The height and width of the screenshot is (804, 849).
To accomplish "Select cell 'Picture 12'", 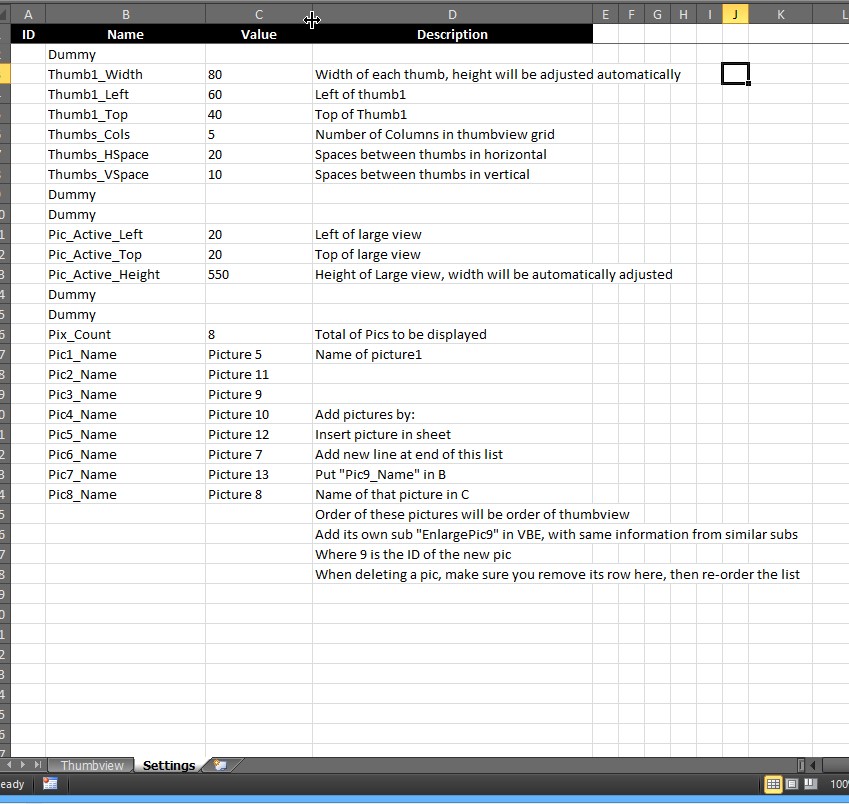I will pyautogui.click(x=259, y=435).
